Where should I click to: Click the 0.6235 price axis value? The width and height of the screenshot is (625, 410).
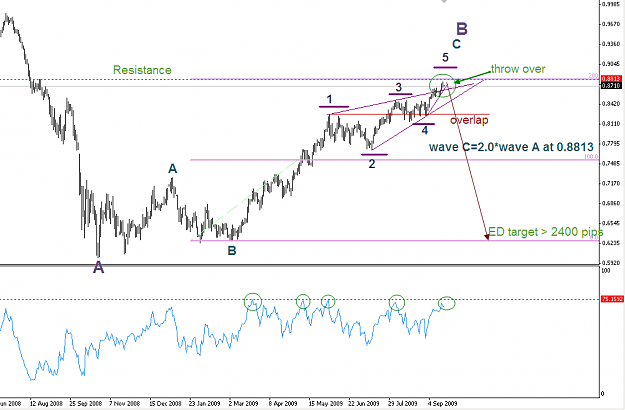coord(612,243)
